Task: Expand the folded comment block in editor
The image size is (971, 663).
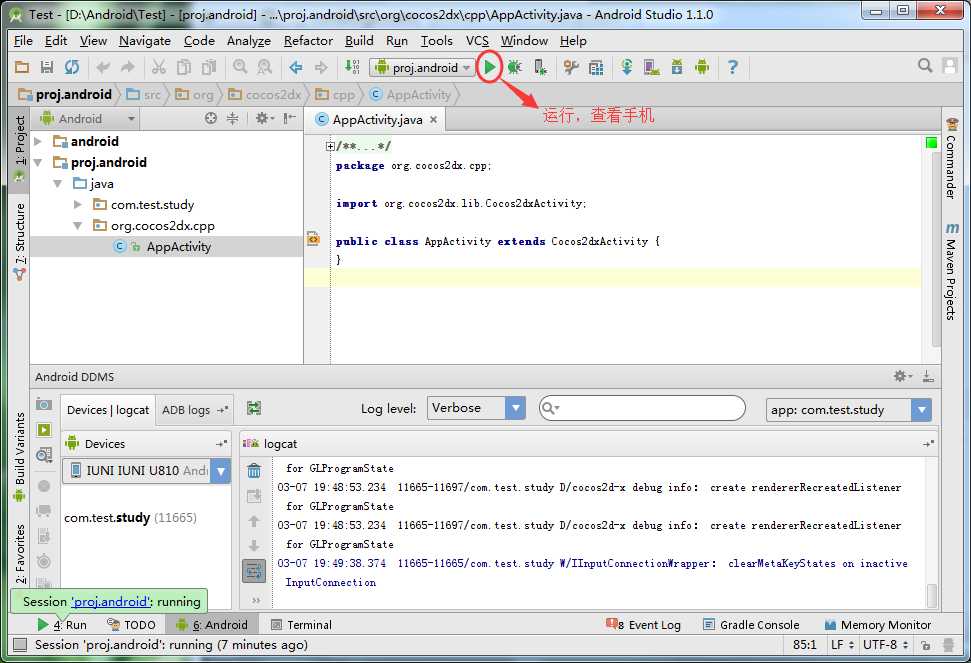Action: pyautogui.click(x=330, y=147)
